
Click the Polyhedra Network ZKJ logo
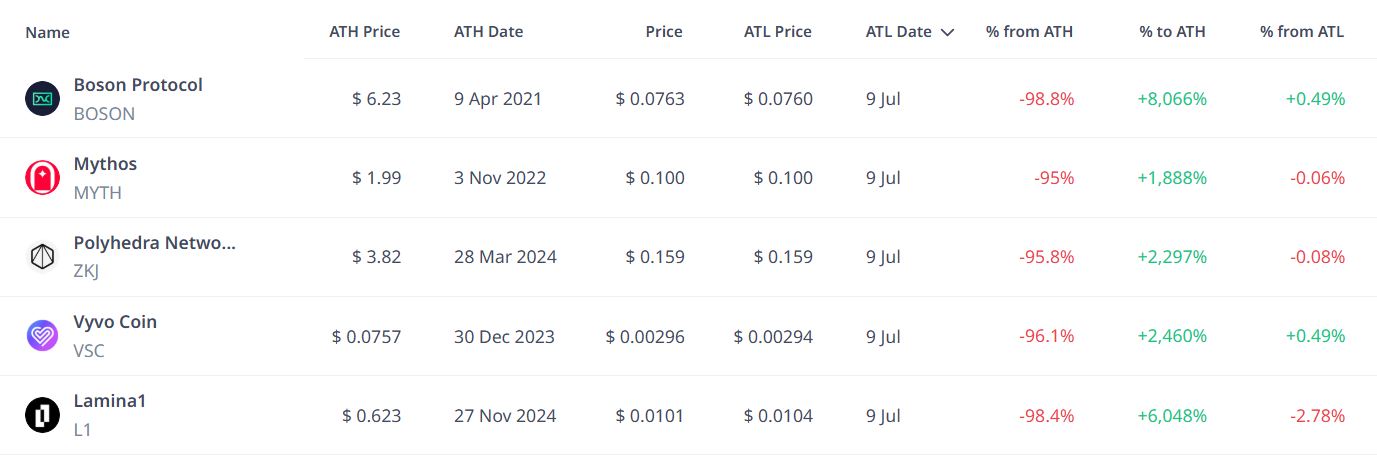click(x=43, y=257)
